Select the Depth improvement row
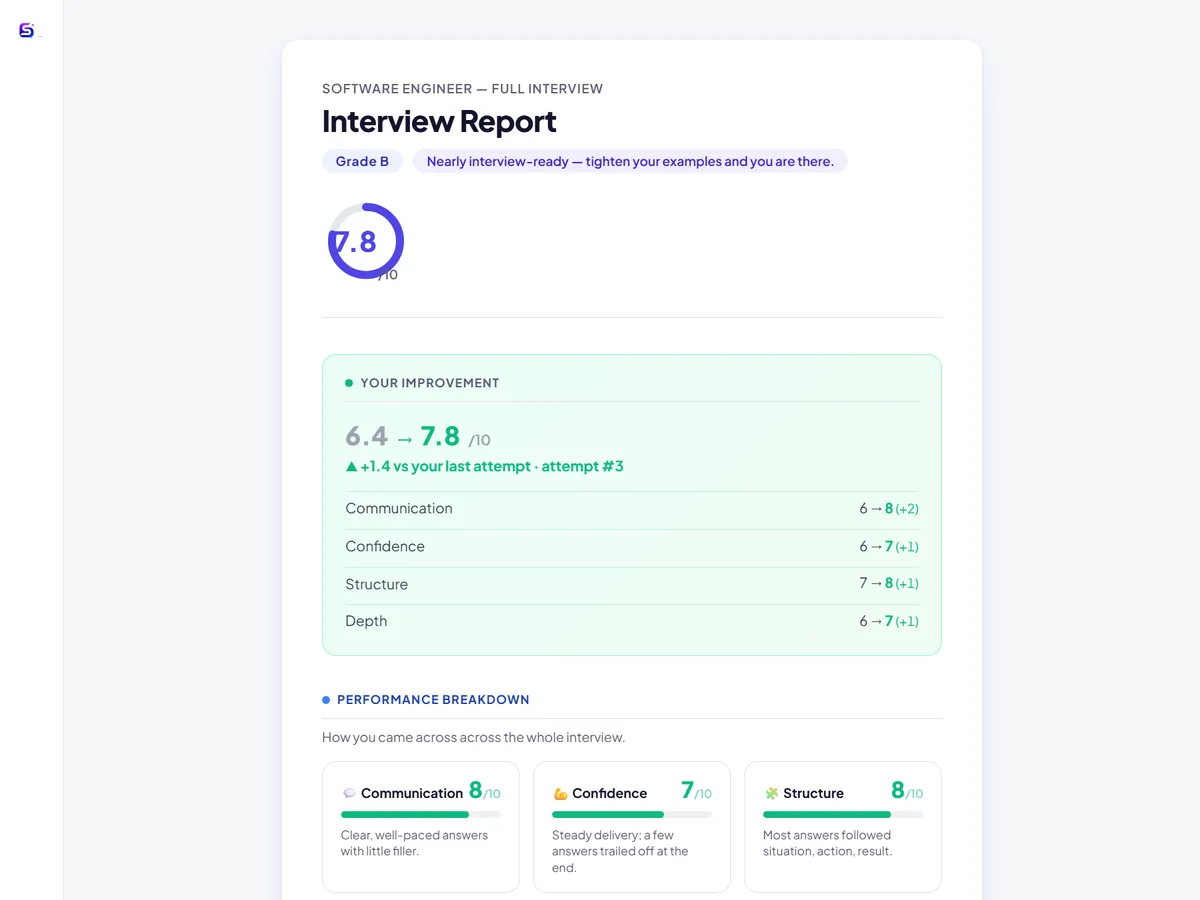The image size is (1200, 900). pos(632,622)
